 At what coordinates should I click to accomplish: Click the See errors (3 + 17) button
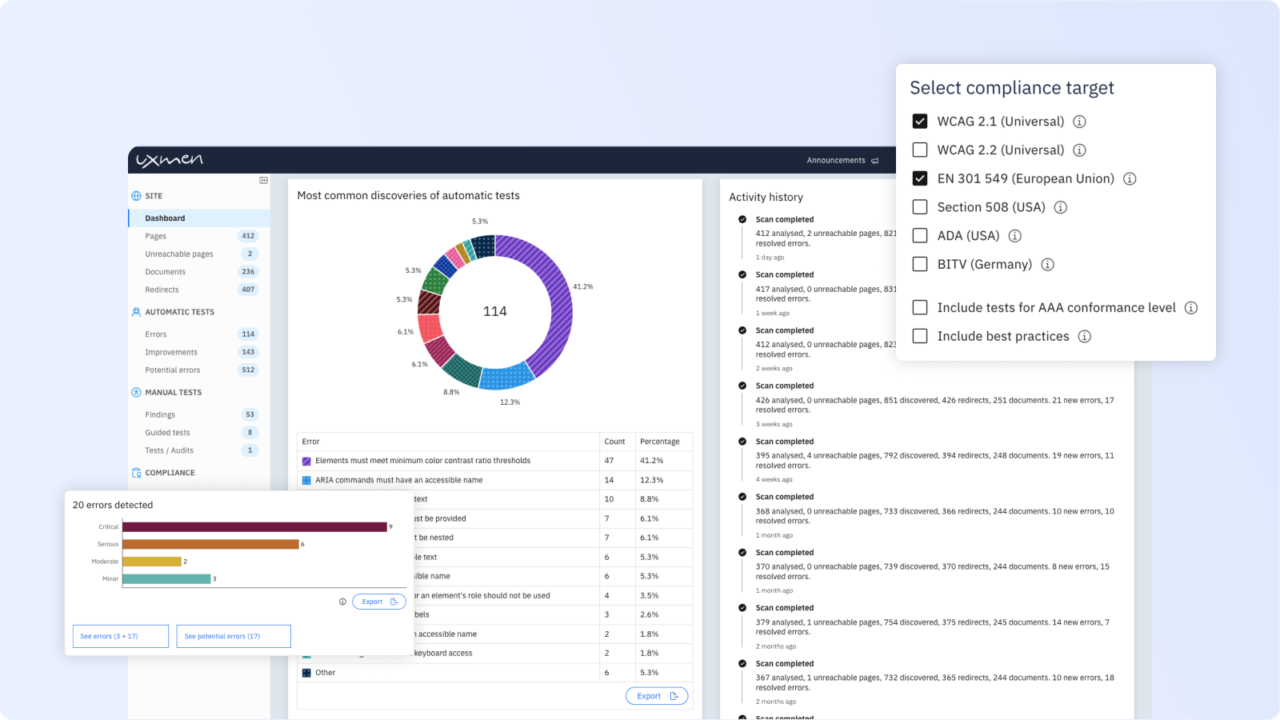pyautogui.click(x=120, y=636)
